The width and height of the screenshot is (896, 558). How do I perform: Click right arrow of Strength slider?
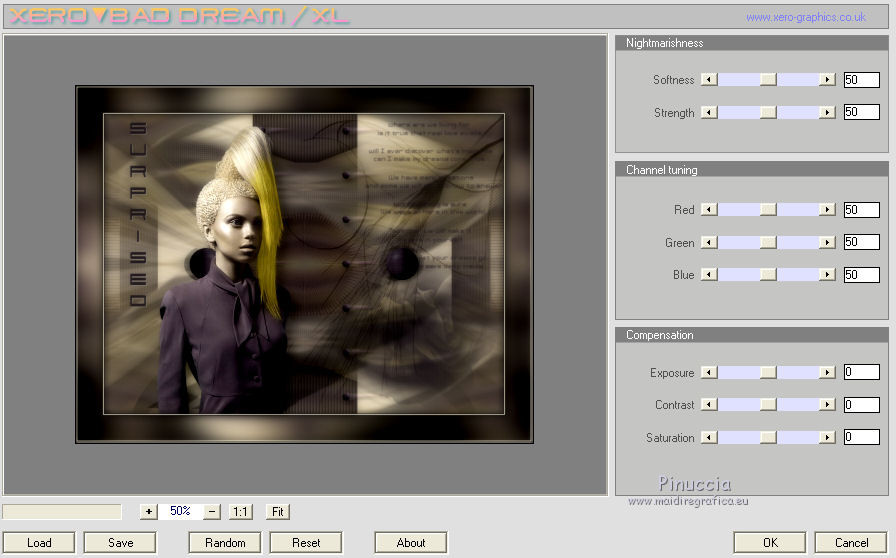[827, 112]
